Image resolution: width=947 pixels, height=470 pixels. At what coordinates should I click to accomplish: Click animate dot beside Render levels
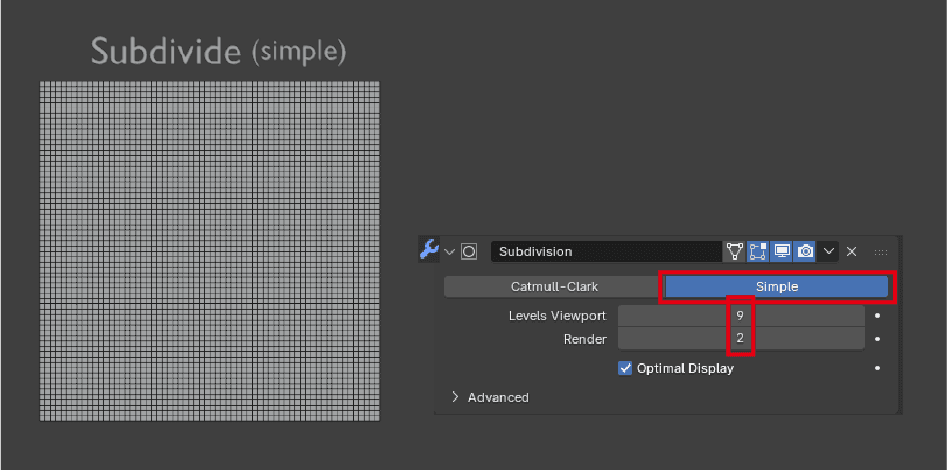point(877,339)
